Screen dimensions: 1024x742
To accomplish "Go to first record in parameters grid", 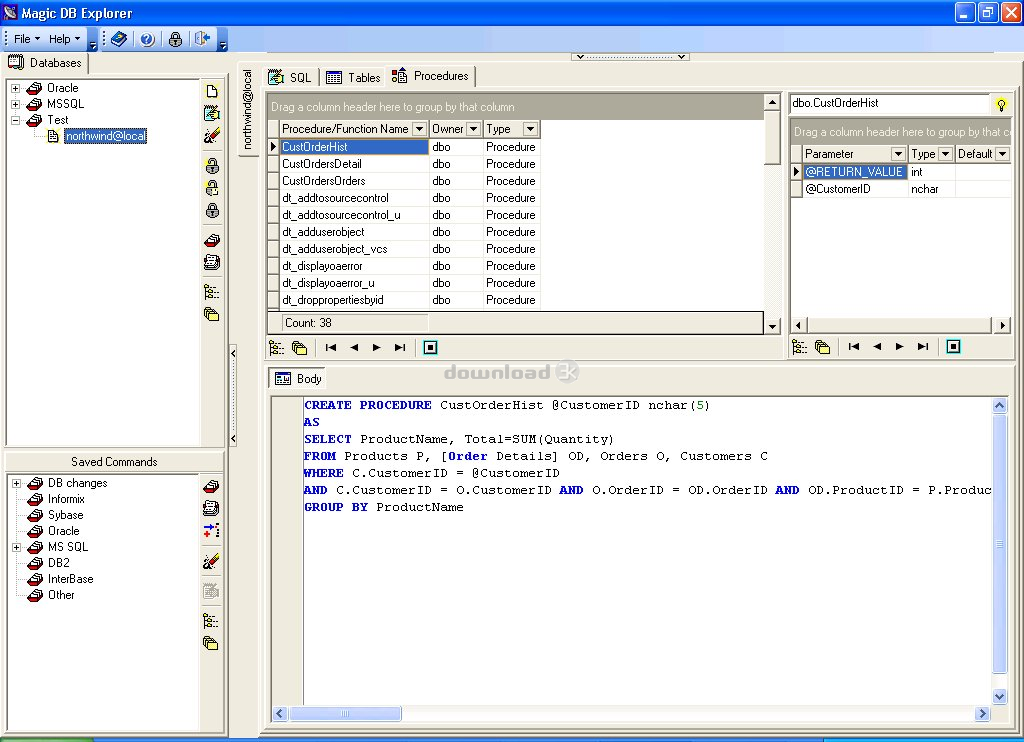I will click(x=854, y=346).
